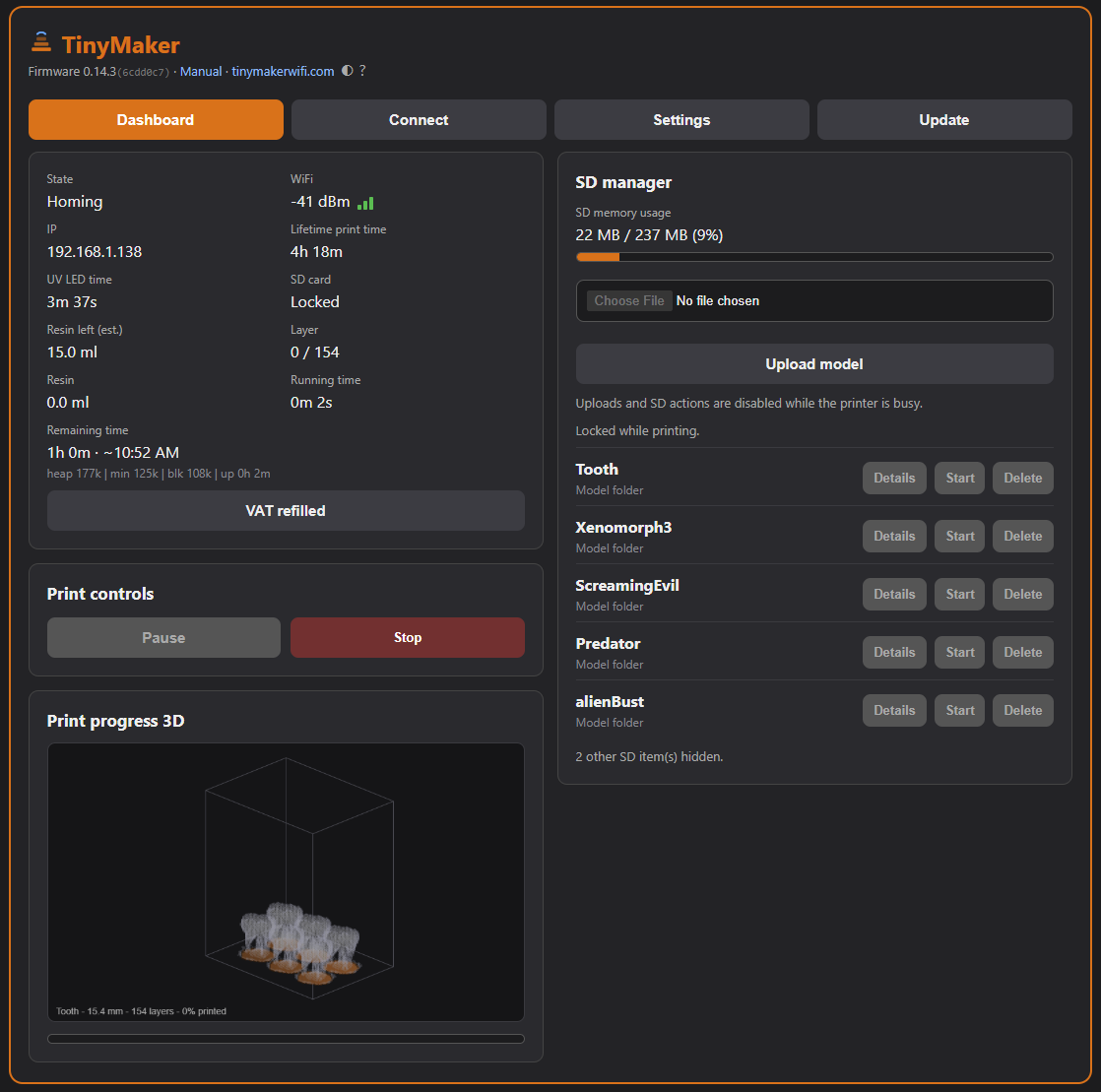Viewport: 1101px width, 1092px height.
Task: Click Choose File to pick a model
Action: click(629, 300)
